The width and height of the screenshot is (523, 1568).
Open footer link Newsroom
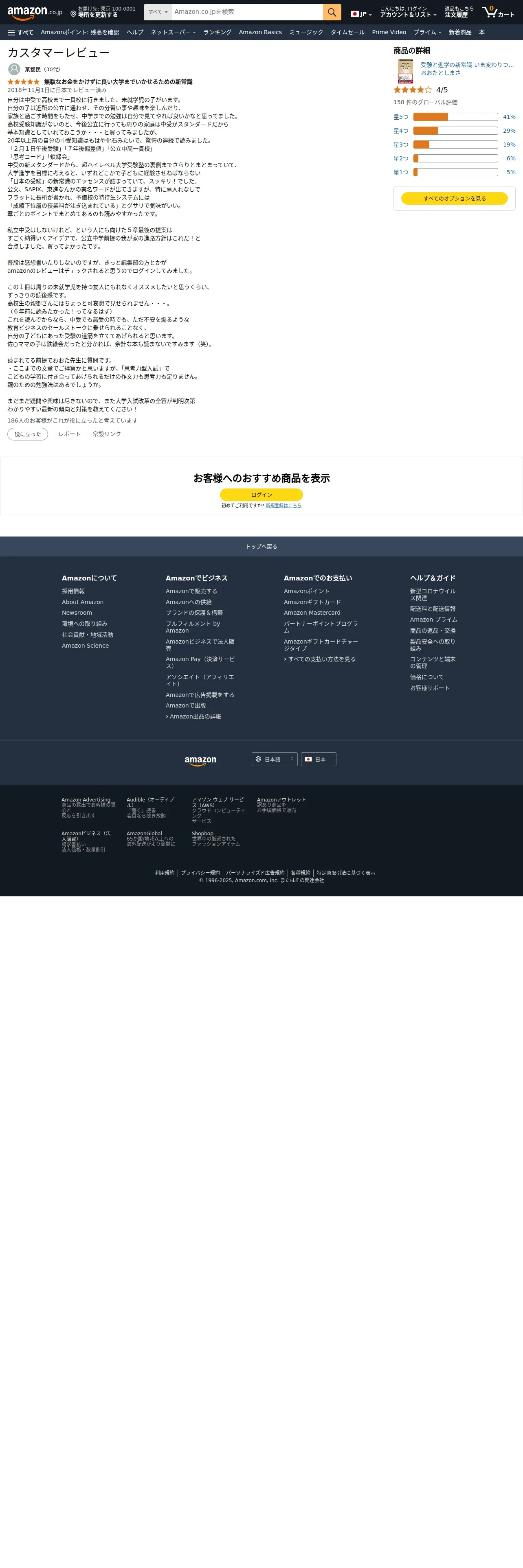coord(77,613)
